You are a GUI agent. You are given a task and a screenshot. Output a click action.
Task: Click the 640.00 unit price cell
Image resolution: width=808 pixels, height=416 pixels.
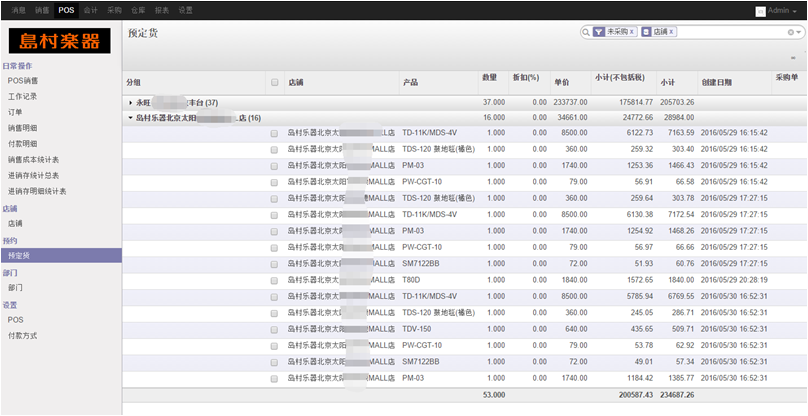(x=576, y=329)
